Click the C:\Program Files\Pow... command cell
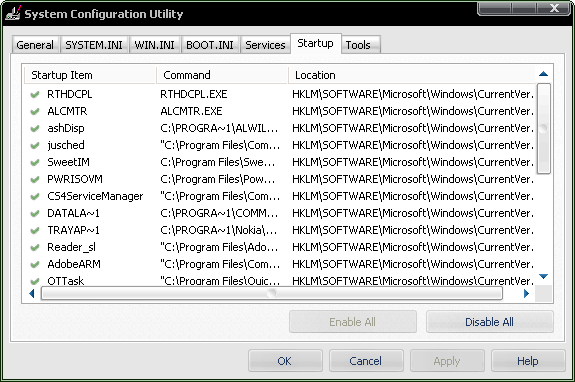This screenshot has width=575, height=382. click(217, 179)
